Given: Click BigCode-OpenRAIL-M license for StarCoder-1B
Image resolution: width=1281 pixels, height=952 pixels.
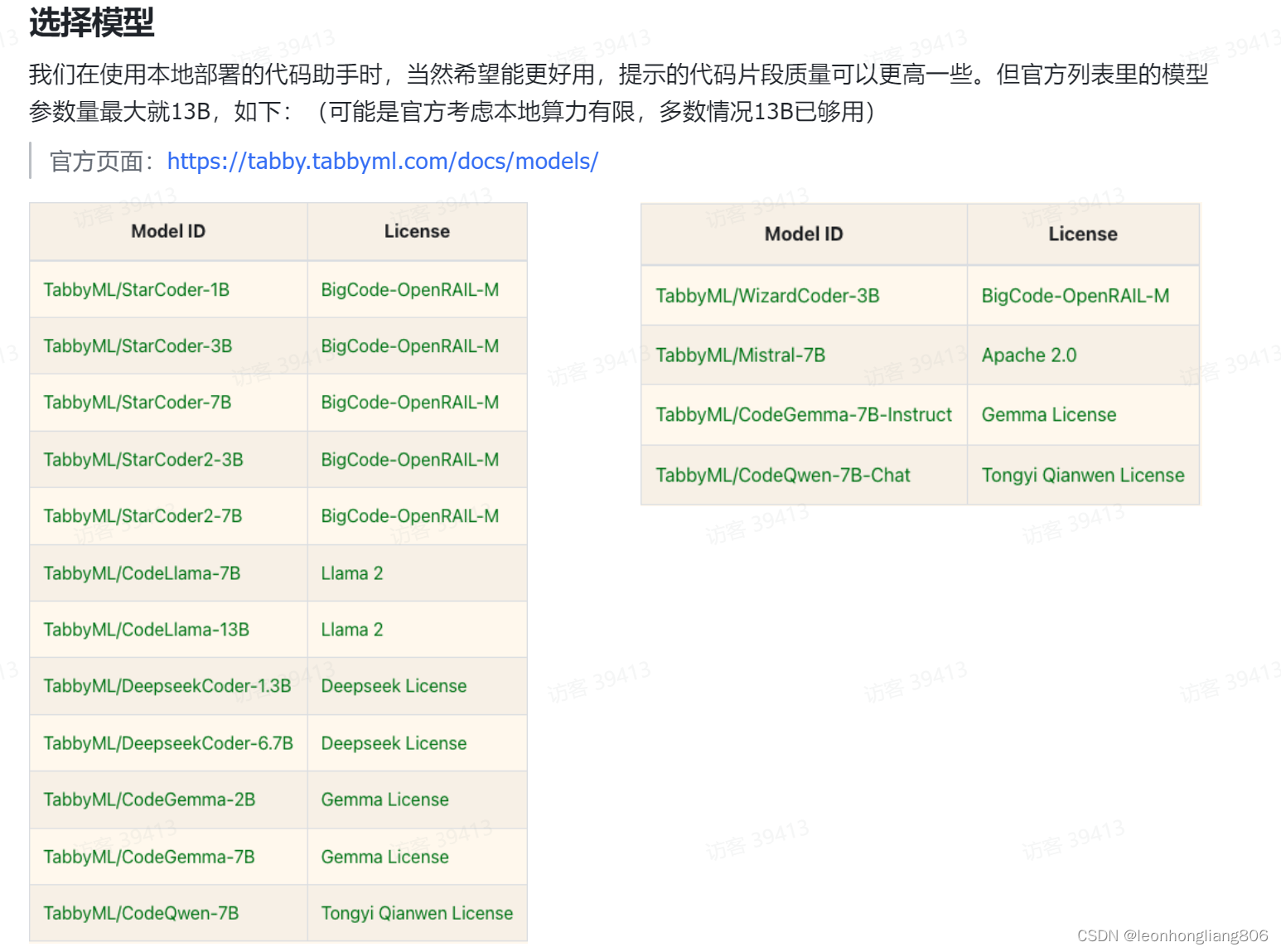Looking at the screenshot, I should click(410, 290).
